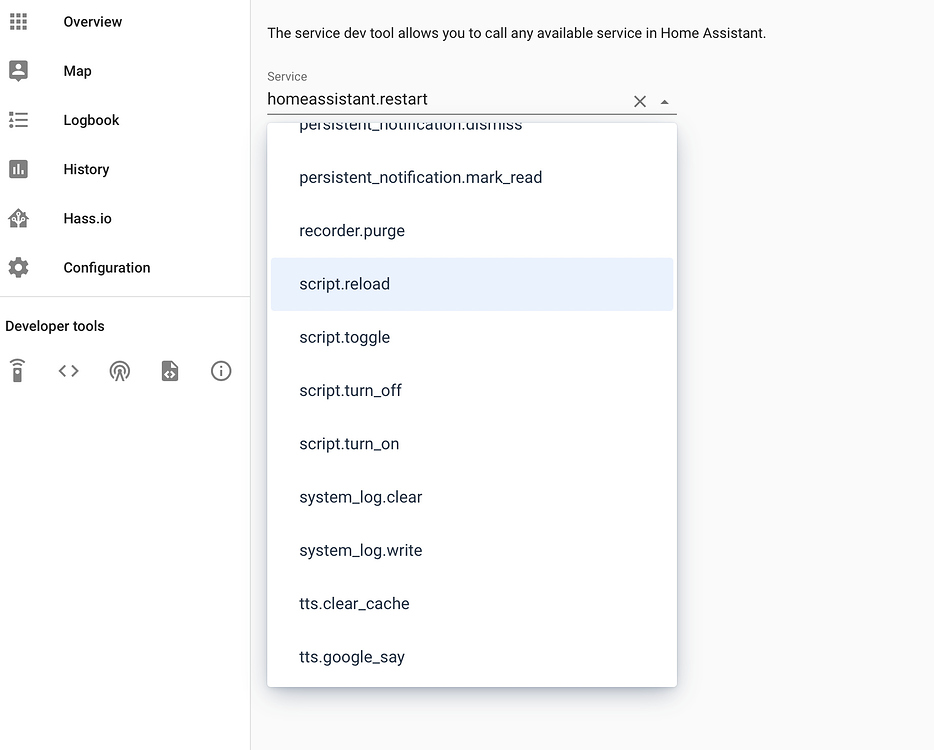This screenshot has width=934, height=750.
Task: Select persistent_notification.mark_read option
Action: [x=420, y=178]
